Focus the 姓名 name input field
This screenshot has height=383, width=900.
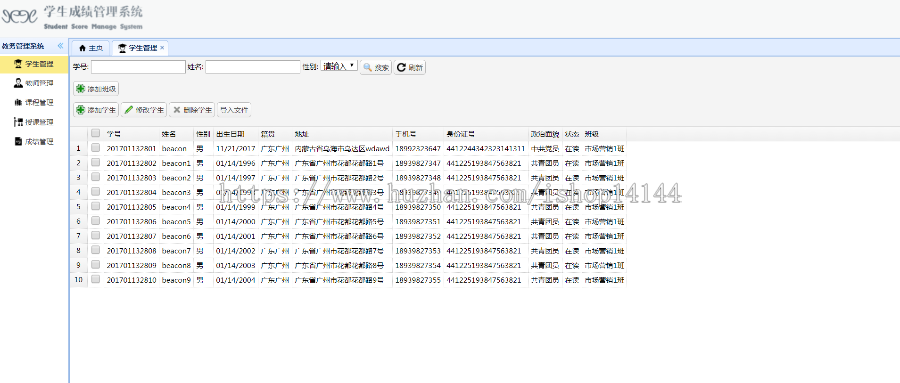[253, 67]
